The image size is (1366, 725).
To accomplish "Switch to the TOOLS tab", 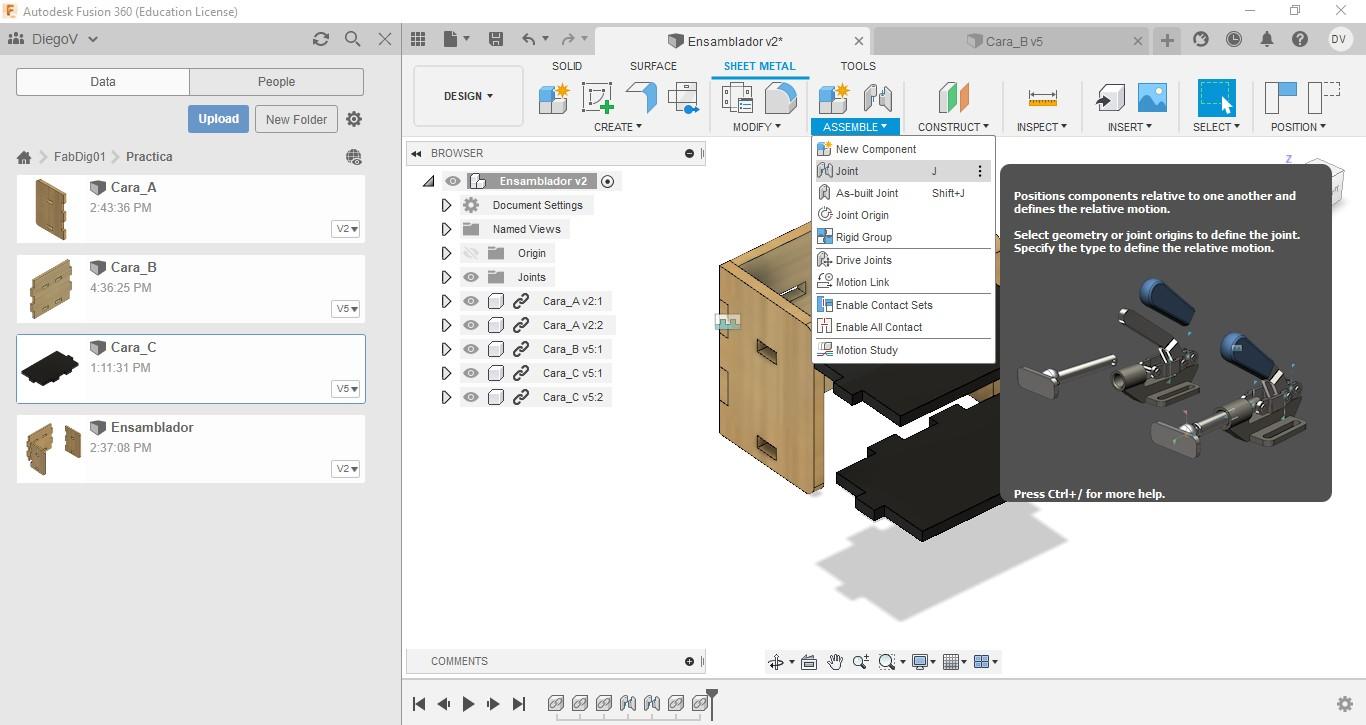I will 858,66.
